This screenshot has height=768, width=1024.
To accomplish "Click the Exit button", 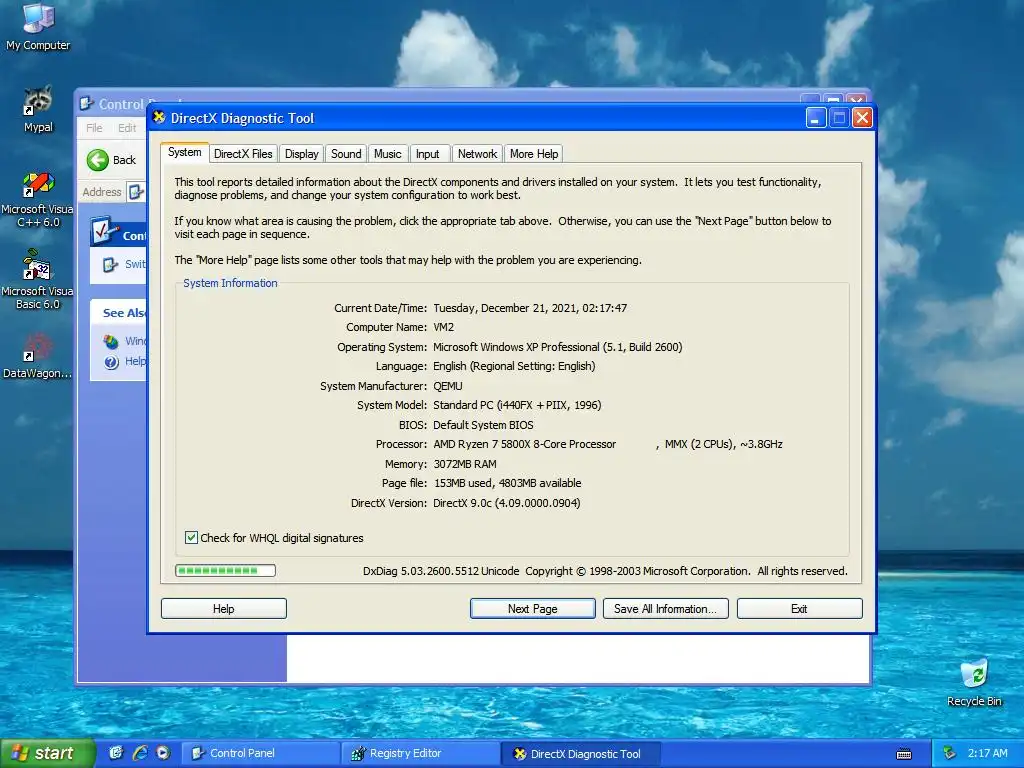I will point(799,609).
